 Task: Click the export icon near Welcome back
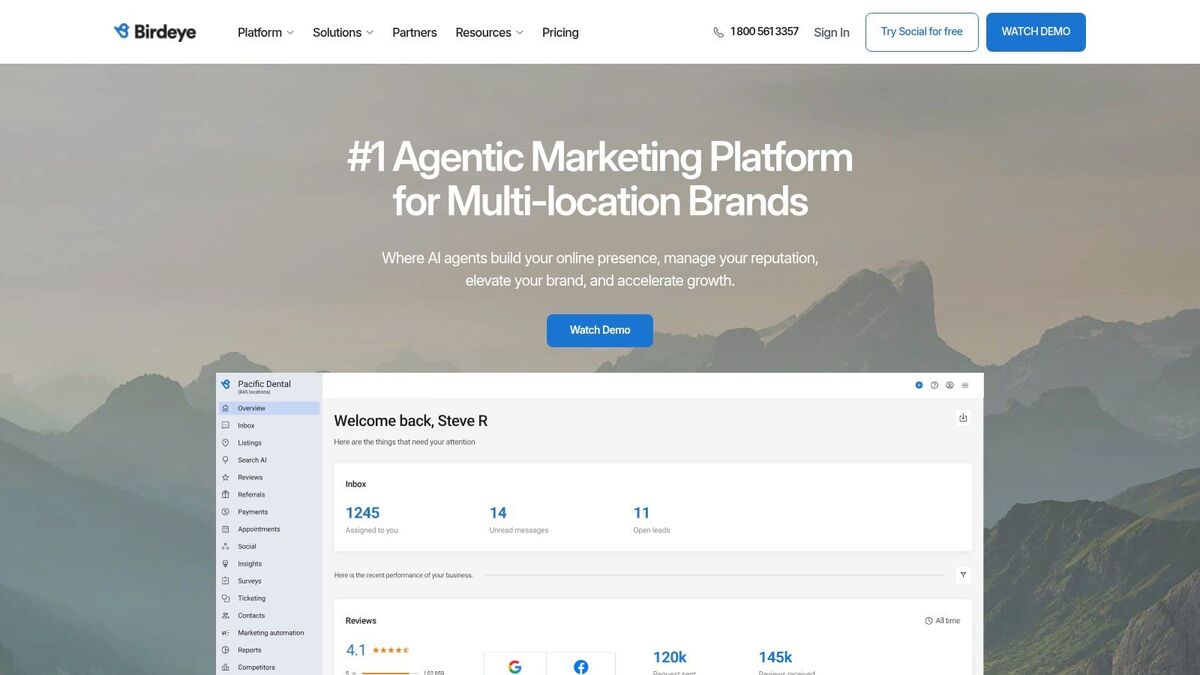pyautogui.click(x=963, y=418)
